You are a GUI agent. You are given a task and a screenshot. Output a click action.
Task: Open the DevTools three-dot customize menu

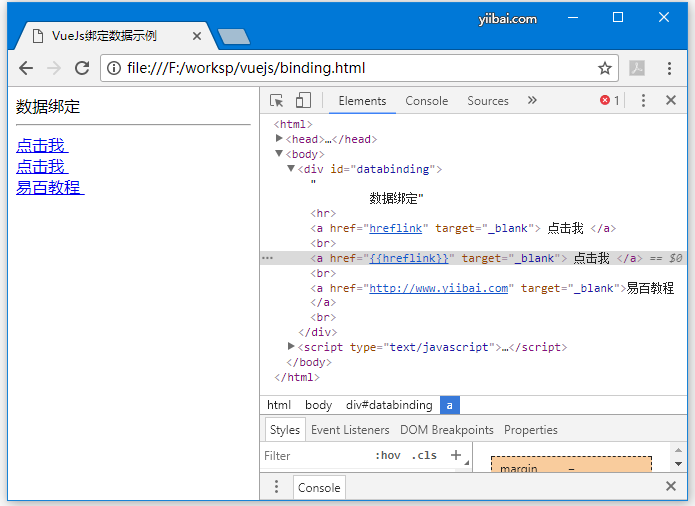643,100
